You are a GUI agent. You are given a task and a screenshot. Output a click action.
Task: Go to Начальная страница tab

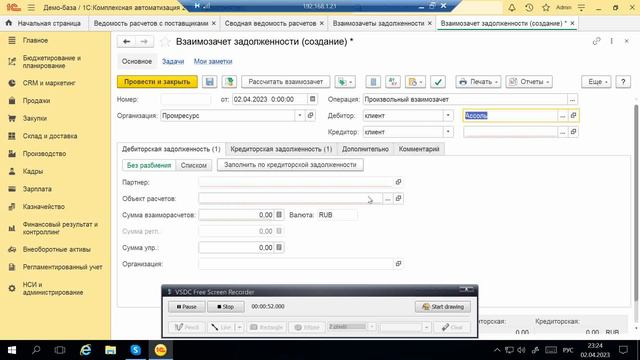click(43, 23)
